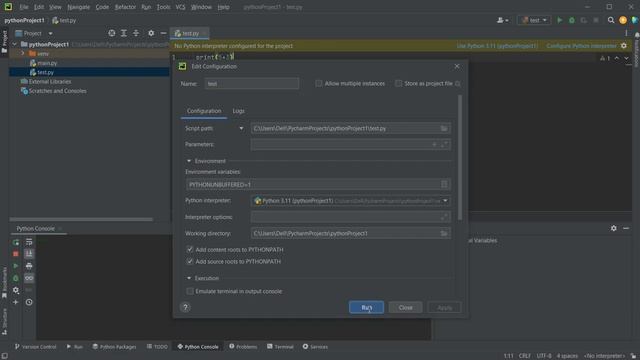Switch to the Logs tab
The width and height of the screenshot is (640, 360).
(x=238, y=111)
